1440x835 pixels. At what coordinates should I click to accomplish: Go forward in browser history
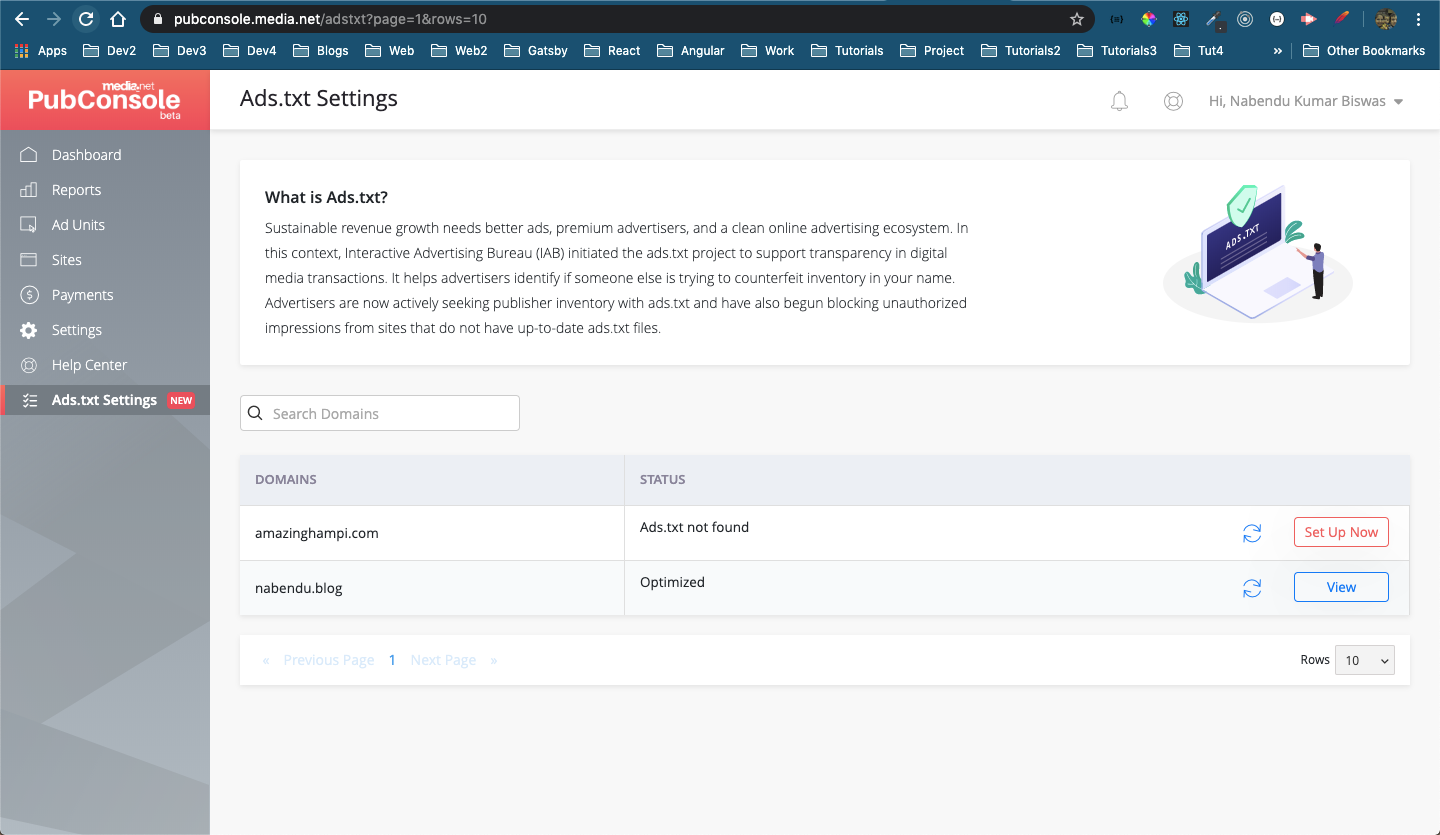click(54, 19)
